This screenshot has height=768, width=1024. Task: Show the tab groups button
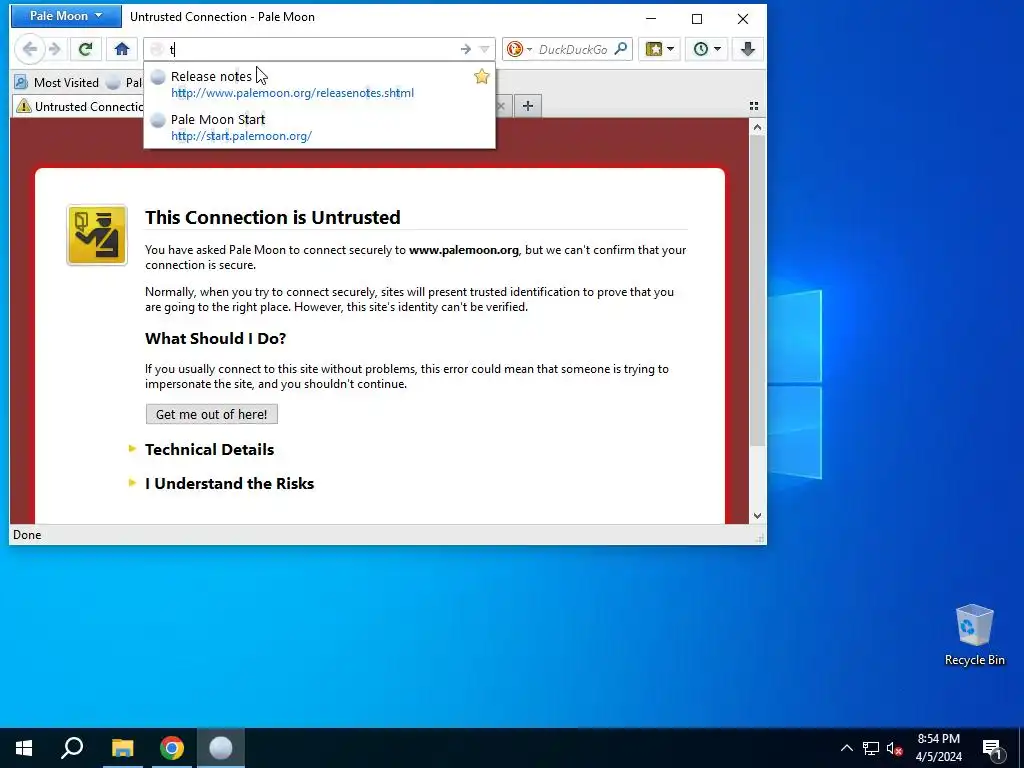(x=754, y=106)
